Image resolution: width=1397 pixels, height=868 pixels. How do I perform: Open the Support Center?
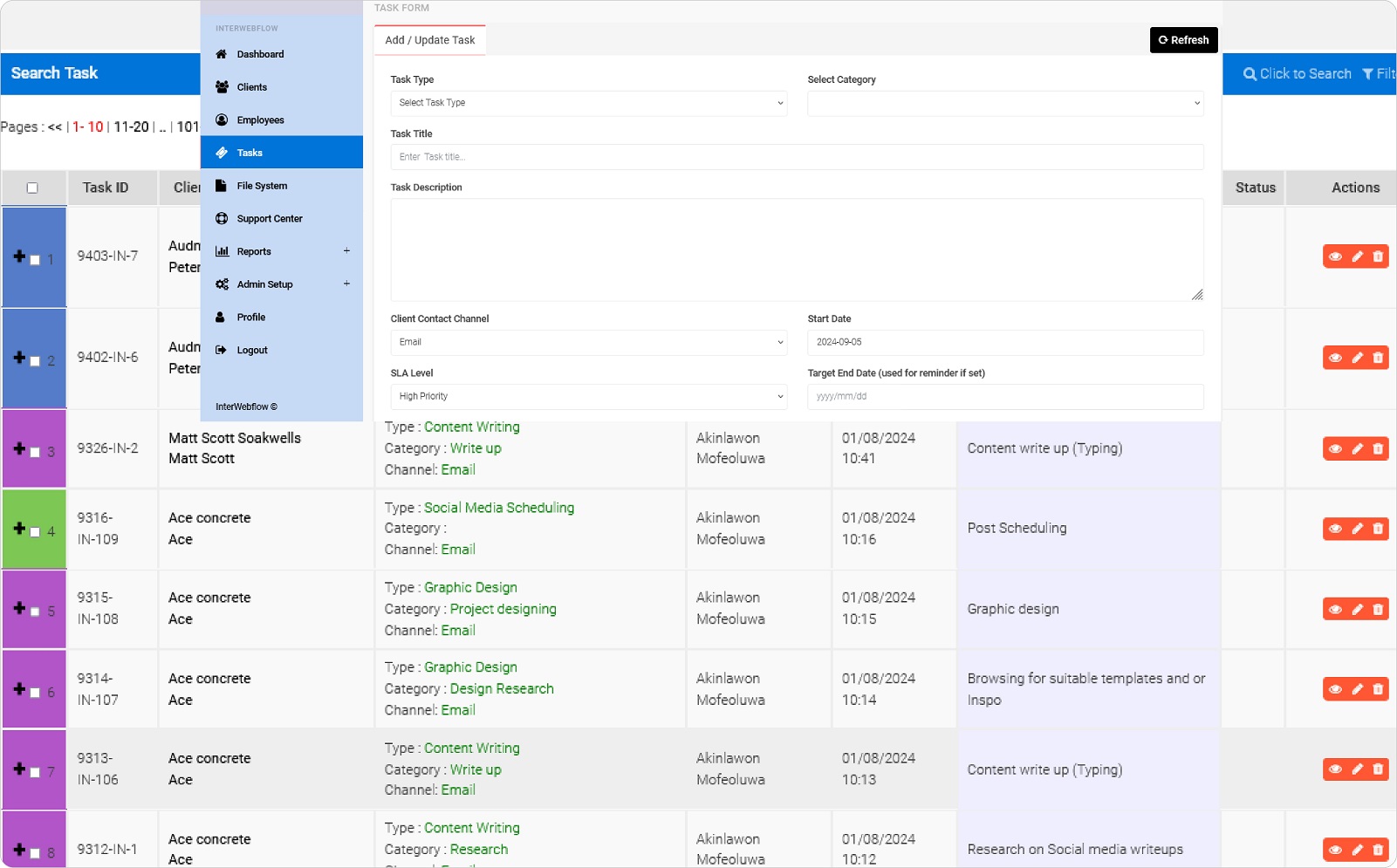268,218
